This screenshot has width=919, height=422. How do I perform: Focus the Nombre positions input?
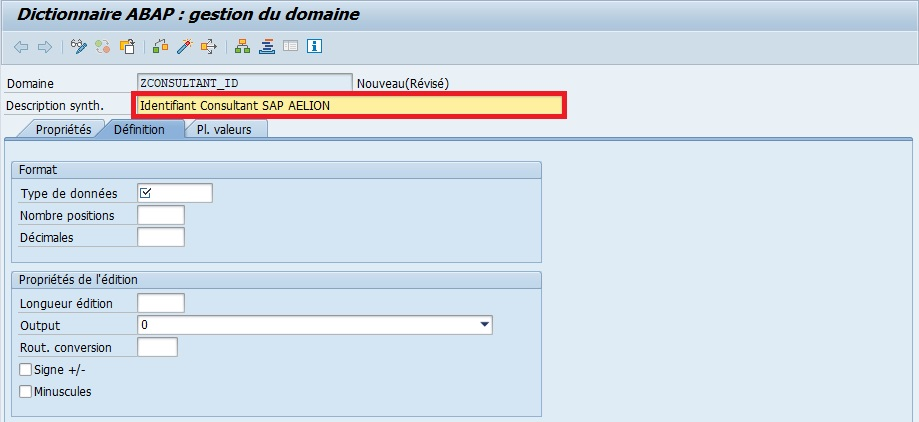160,215
